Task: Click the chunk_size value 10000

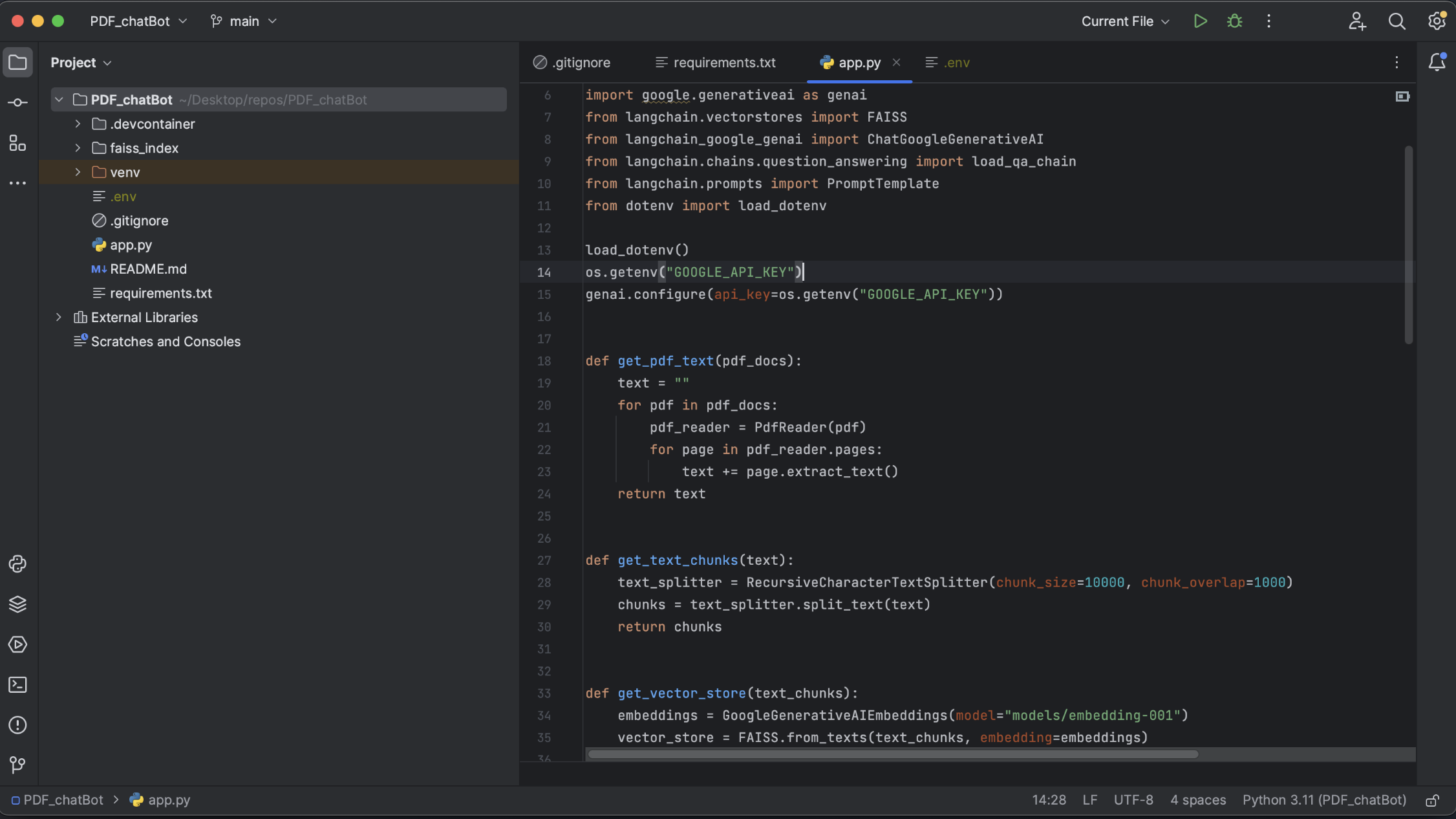Action: [x=1104, y=582]
